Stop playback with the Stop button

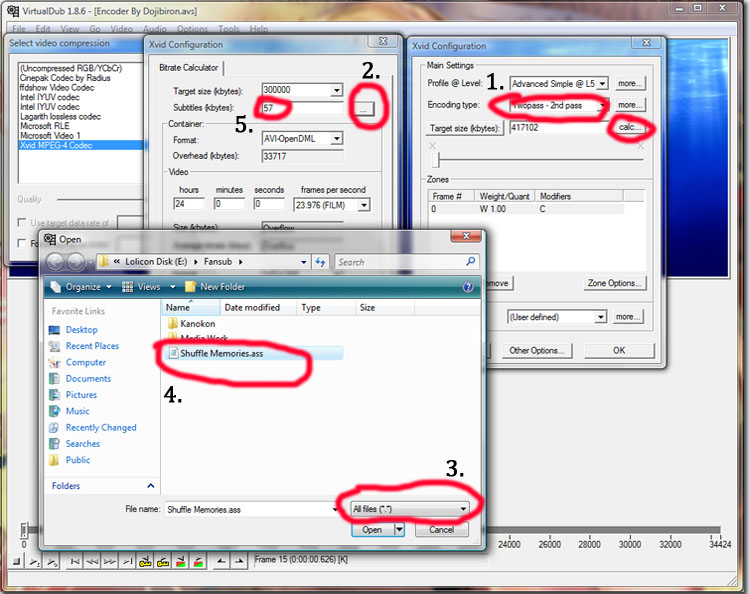coord(16,561)
